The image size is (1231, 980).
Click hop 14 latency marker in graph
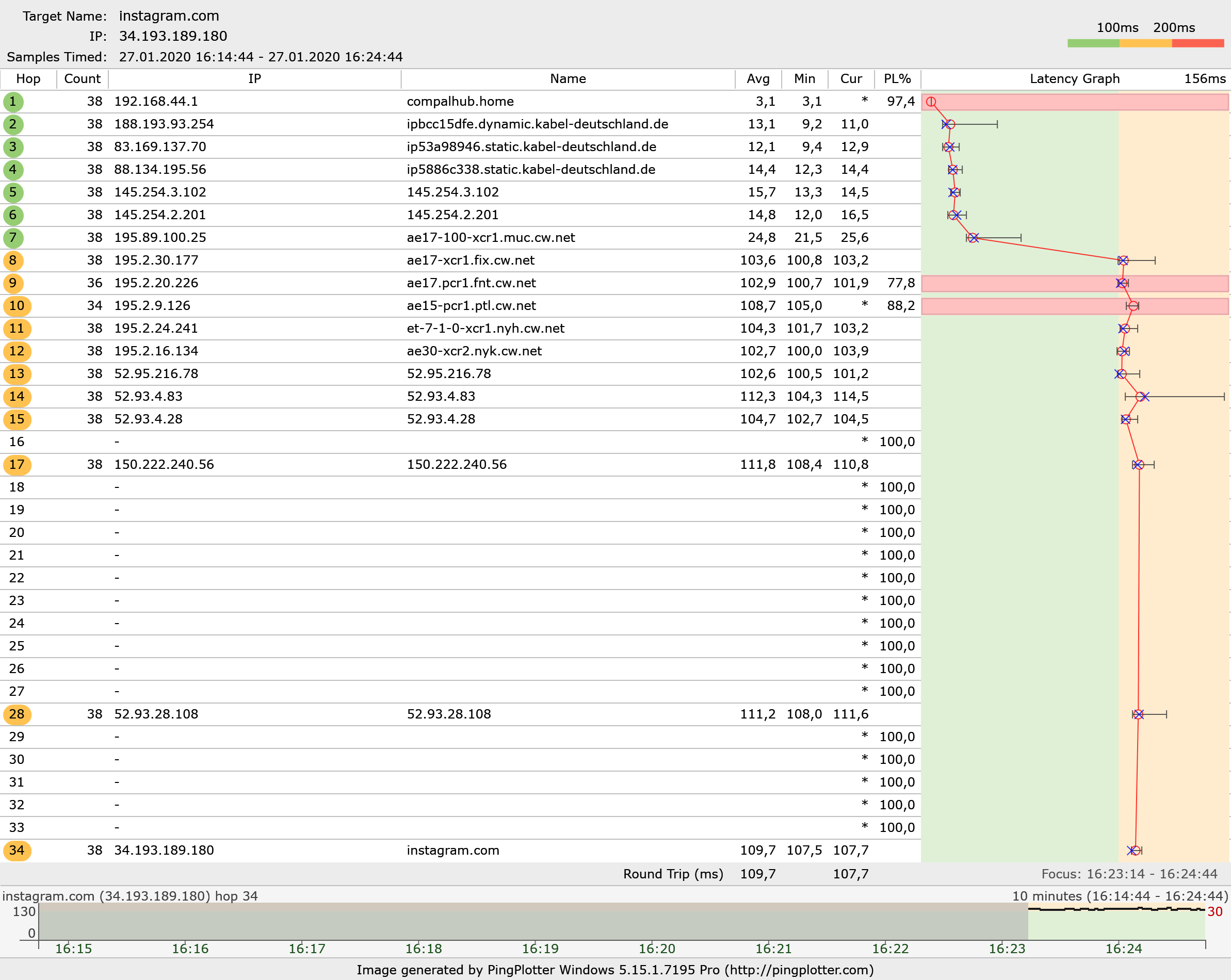coord(1141,397)
